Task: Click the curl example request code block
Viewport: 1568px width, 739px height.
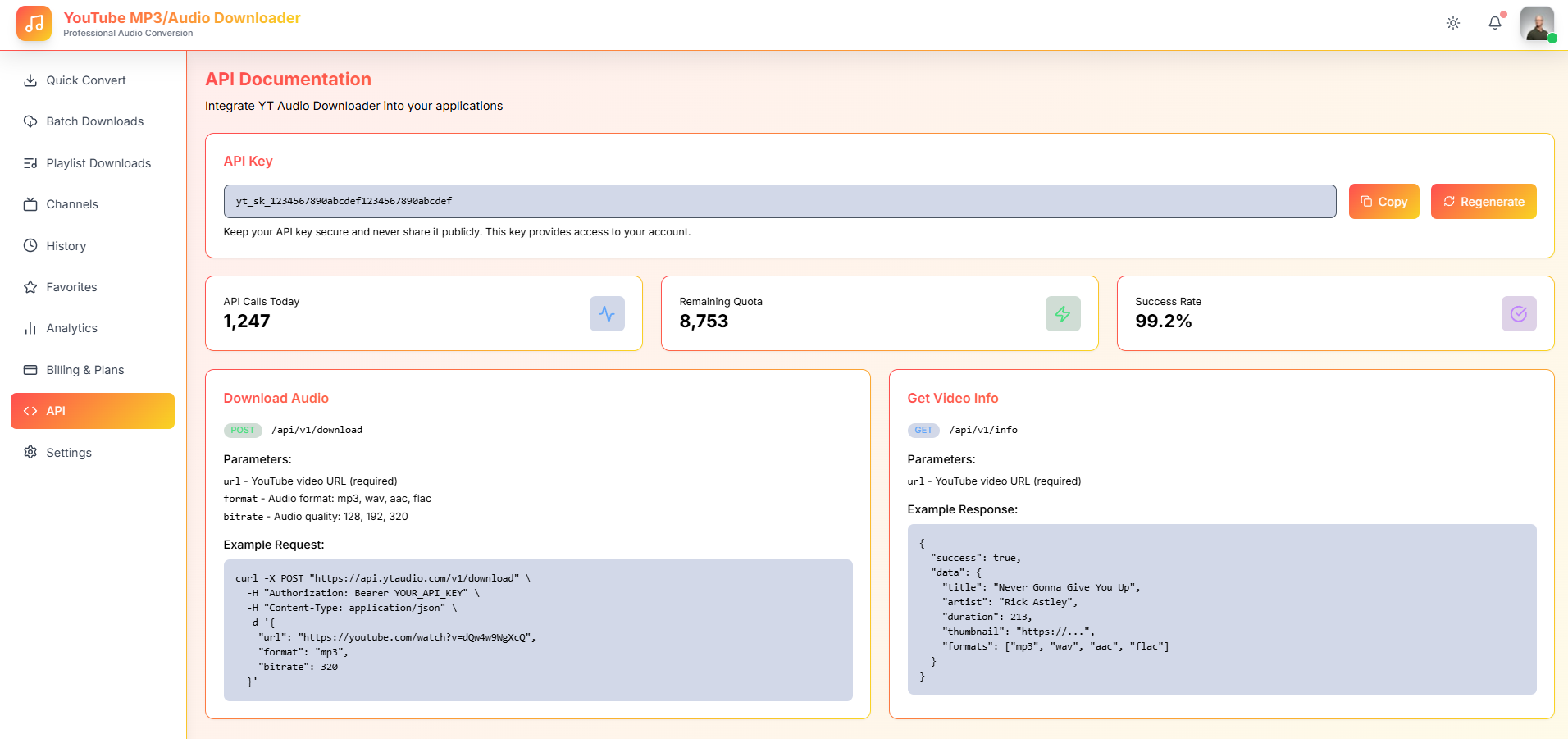Action: tap(537, 630)
